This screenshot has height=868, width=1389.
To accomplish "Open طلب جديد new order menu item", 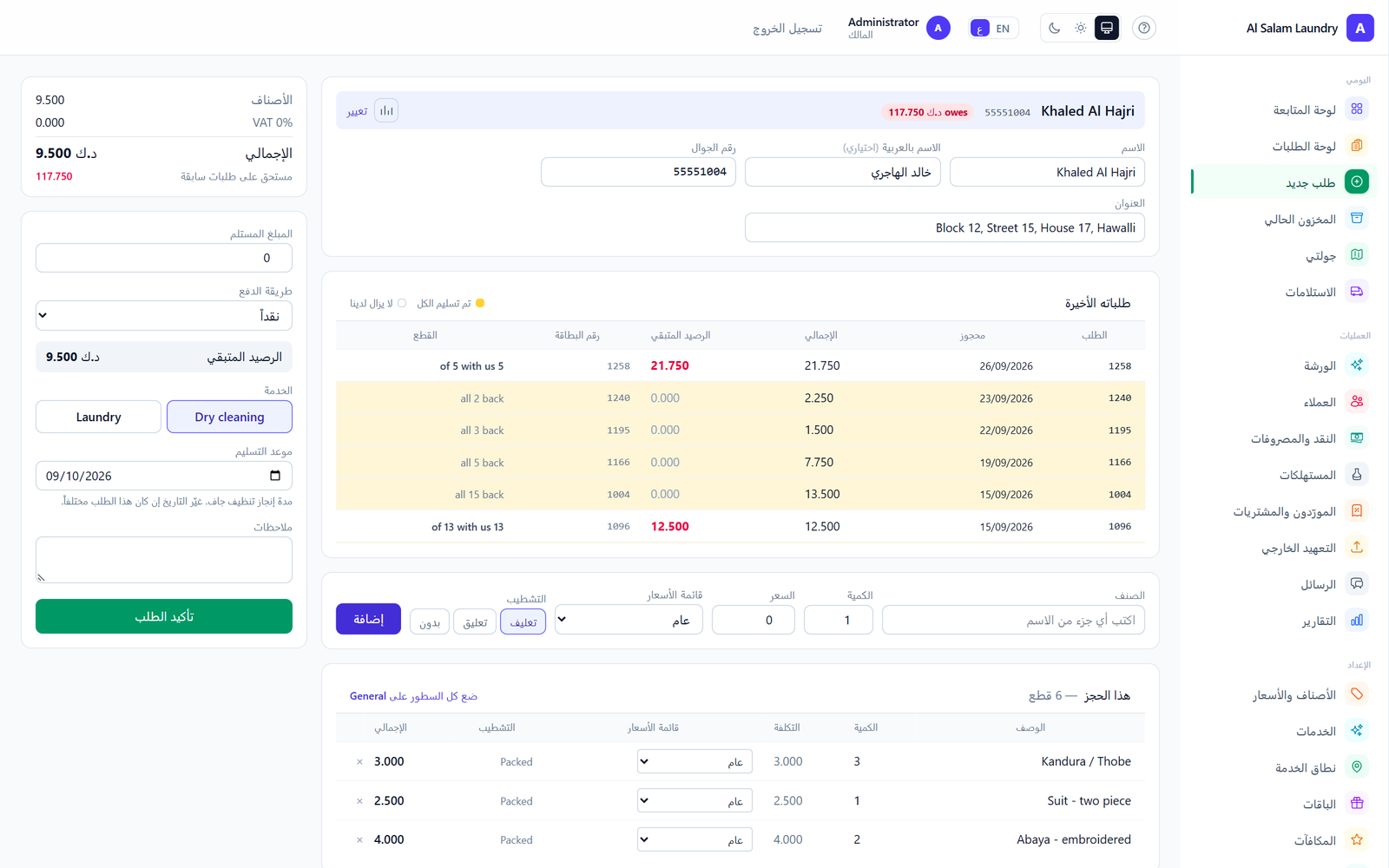I will 1284,182.
